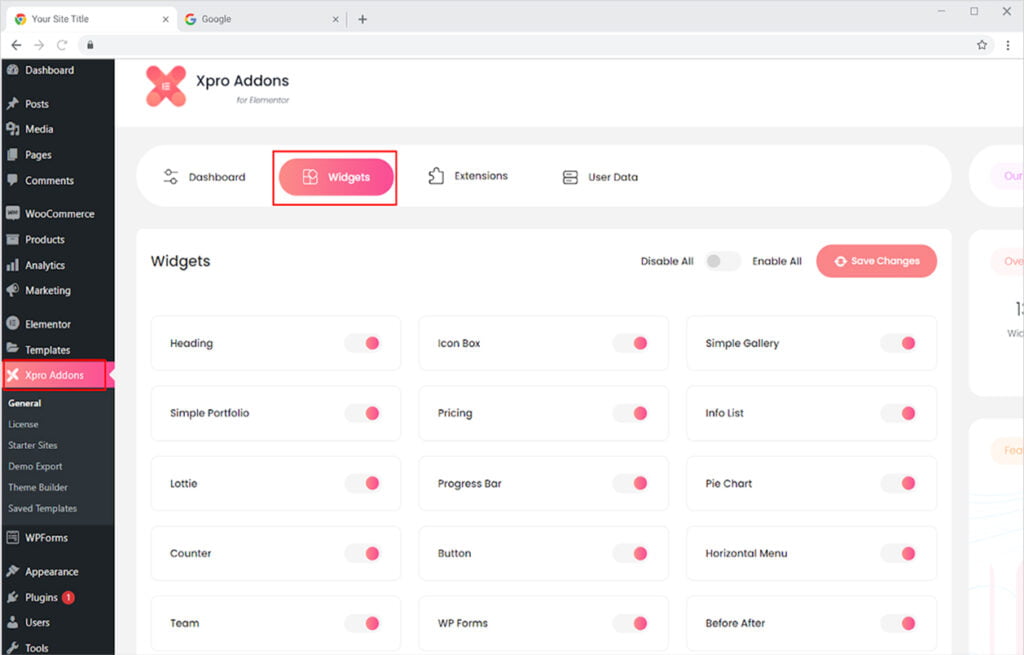Image resolution: width=1024 pixels, height=655 pixels.
Task: Disable the Pie Chart widget toggle
Action: tap(899, 483)
